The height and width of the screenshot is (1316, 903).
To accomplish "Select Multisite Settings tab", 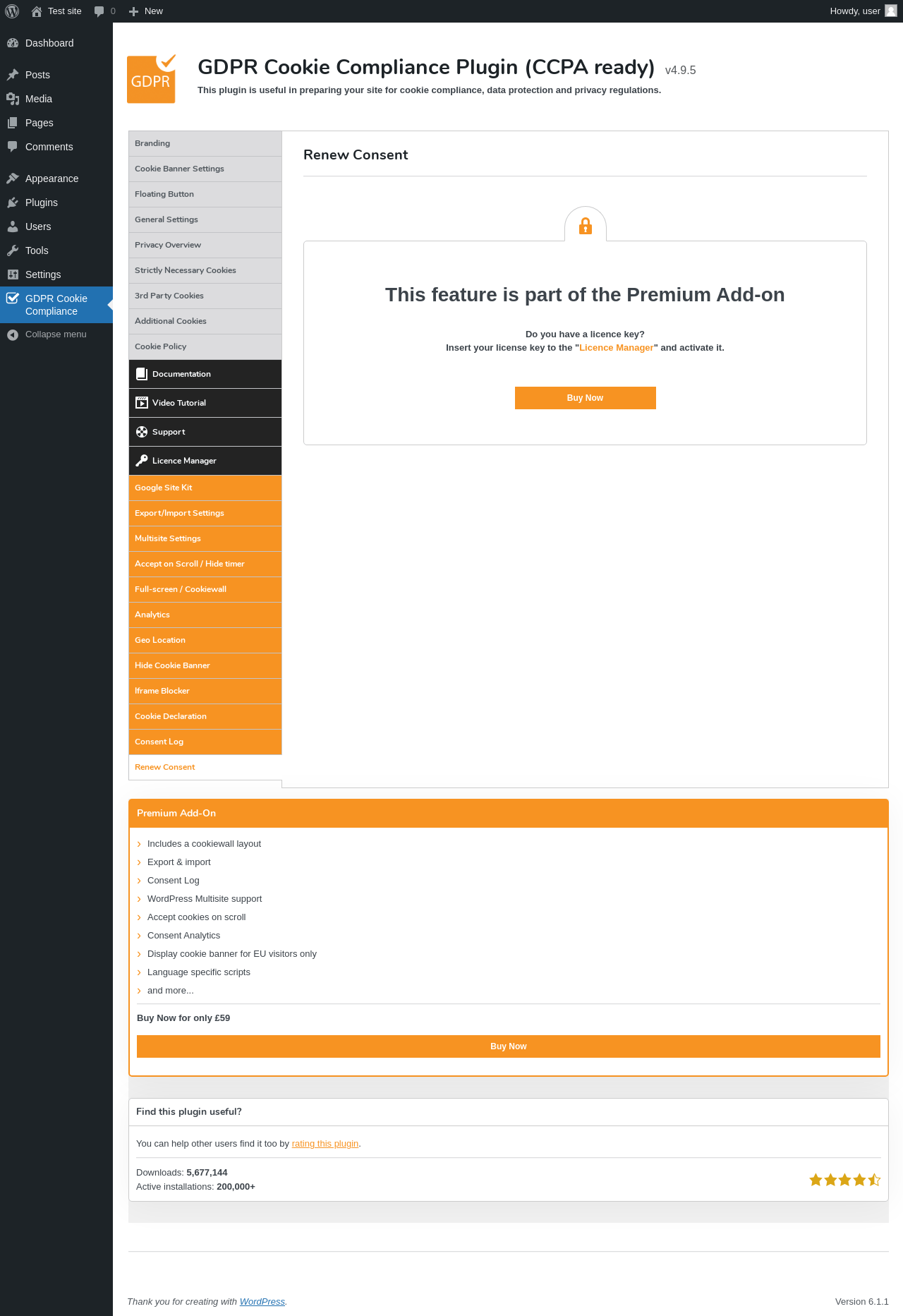I will click(205, 538).
